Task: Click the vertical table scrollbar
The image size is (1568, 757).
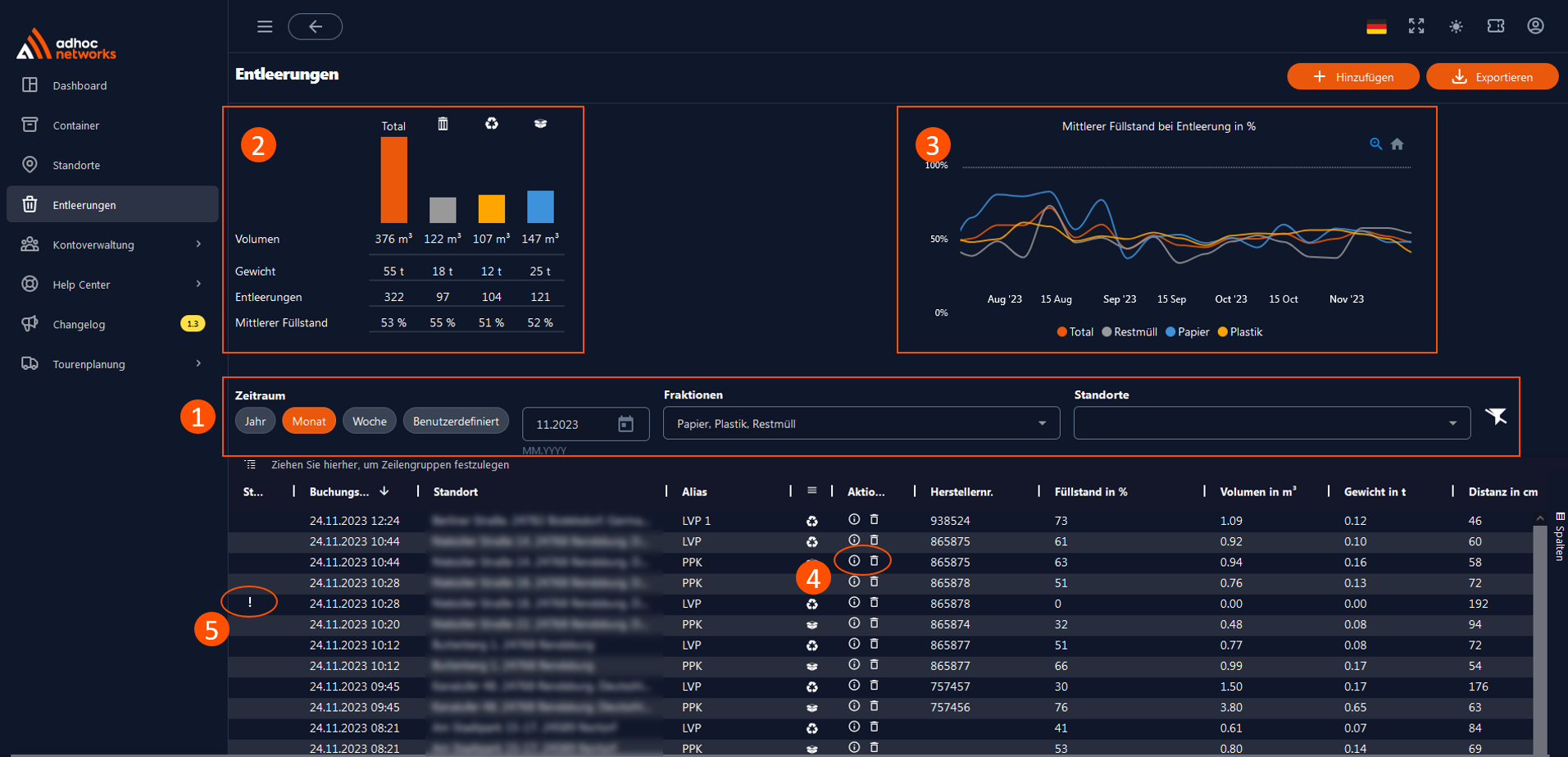Action: (x=1540, y=632)
